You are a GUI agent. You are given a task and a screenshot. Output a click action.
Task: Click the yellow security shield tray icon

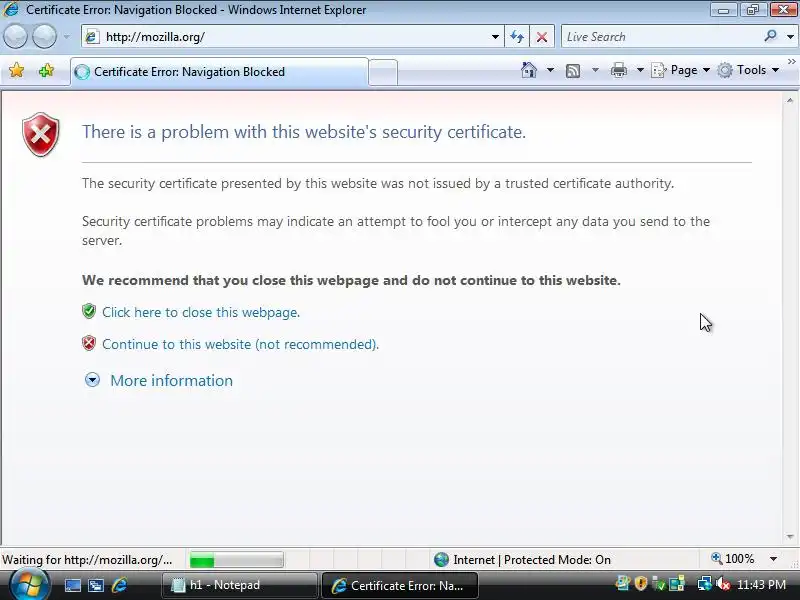click(641, 583)
